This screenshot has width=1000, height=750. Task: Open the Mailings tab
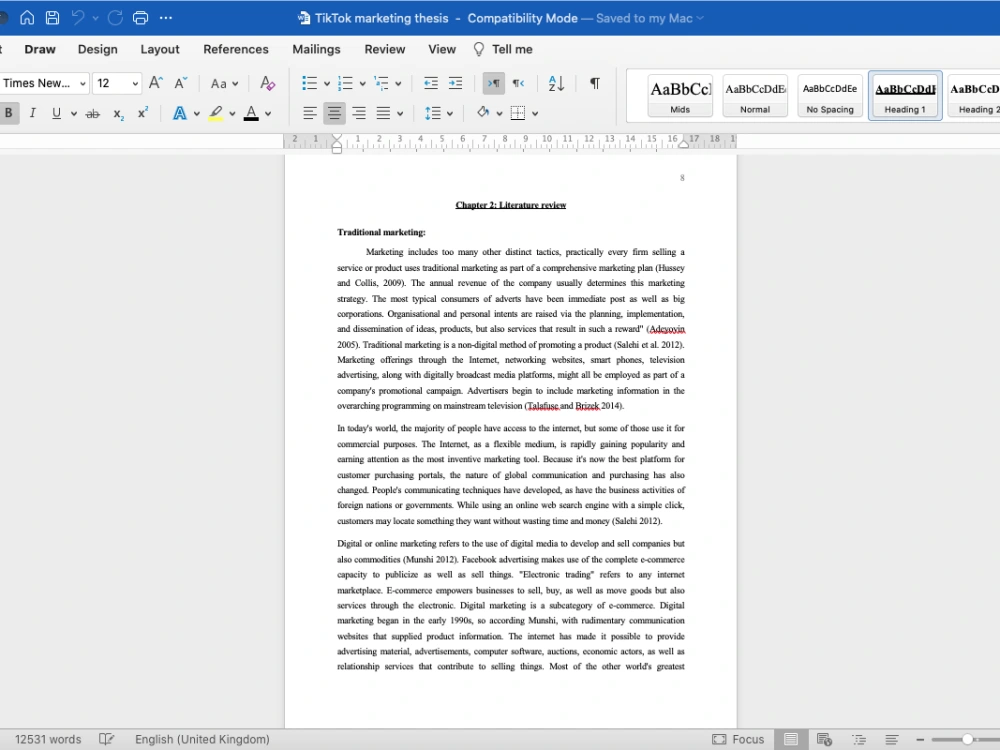(x=316, y=49)
